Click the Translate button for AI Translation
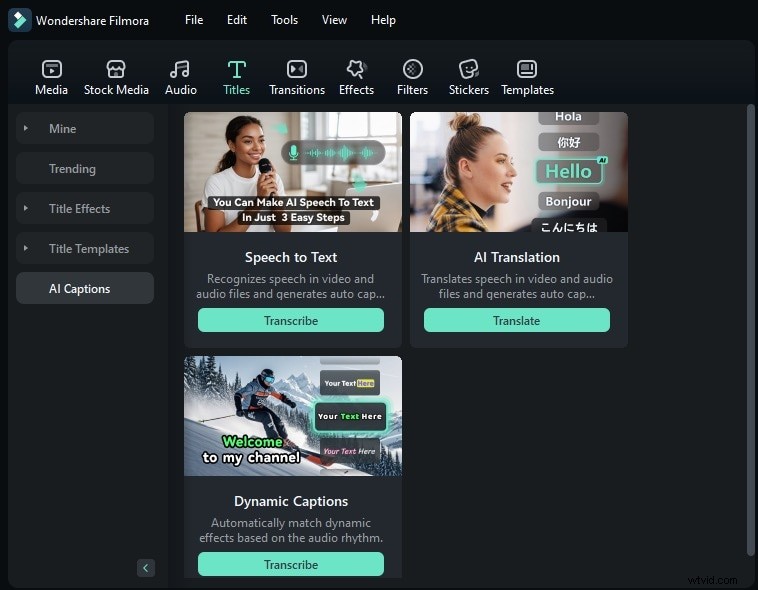This screenshot has height=590, width=758. pyautogui.click(x=516, y=321)
